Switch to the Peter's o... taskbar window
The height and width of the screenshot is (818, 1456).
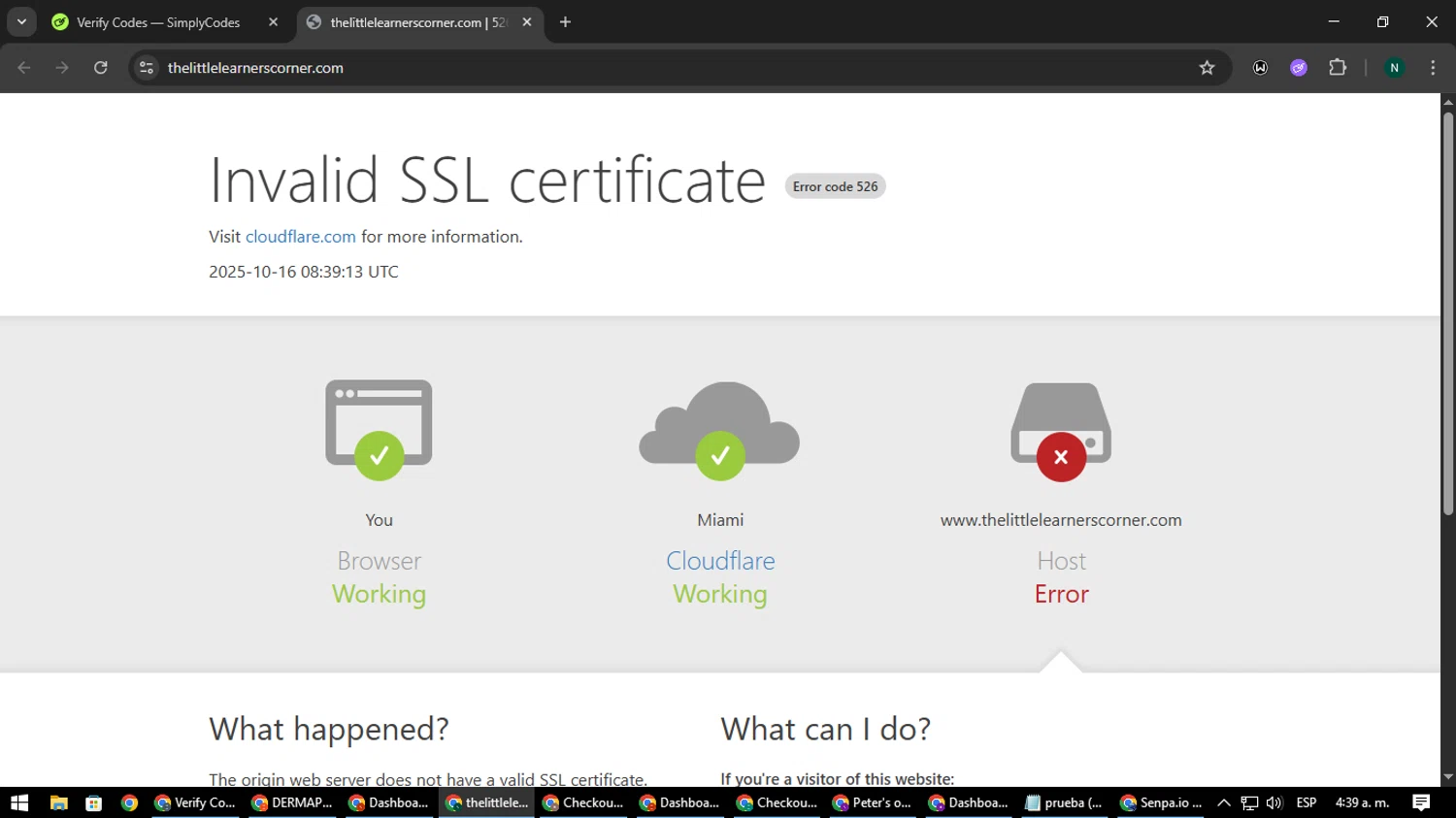(x=874, y=802)
